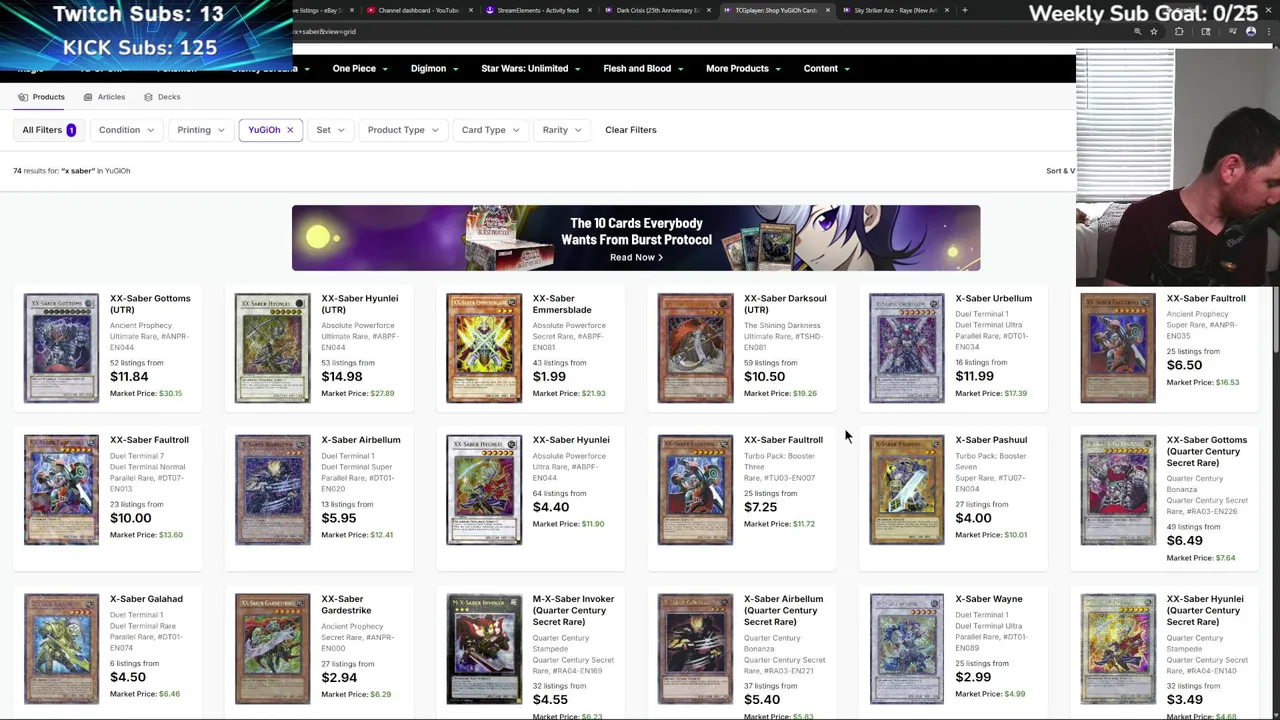Screen dimensions: 1280x720
Task: Expand the Set filter dropdown
Action: pos(330,130)
